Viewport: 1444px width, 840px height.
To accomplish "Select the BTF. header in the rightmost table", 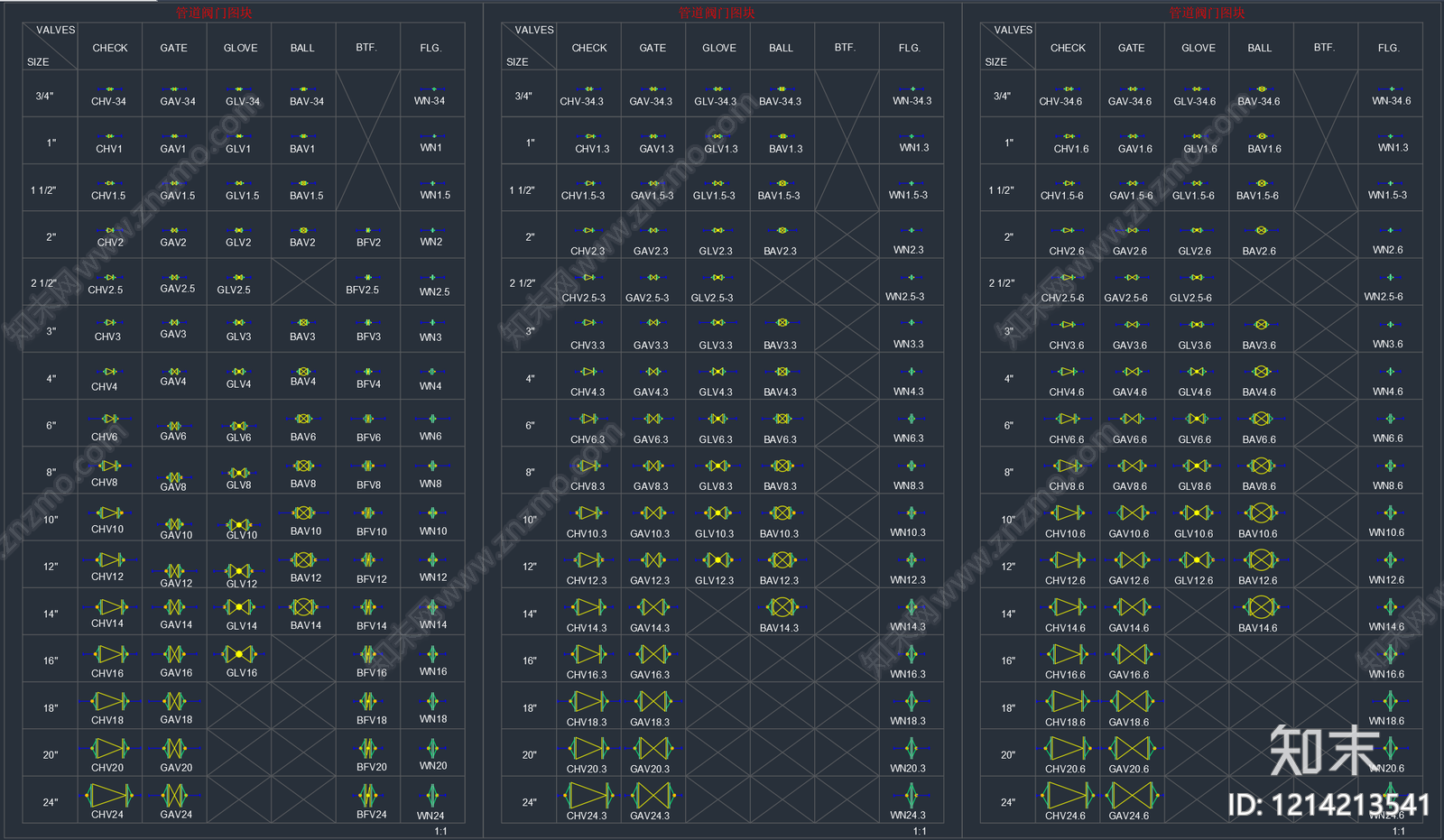I will [x=1324, y=47].
